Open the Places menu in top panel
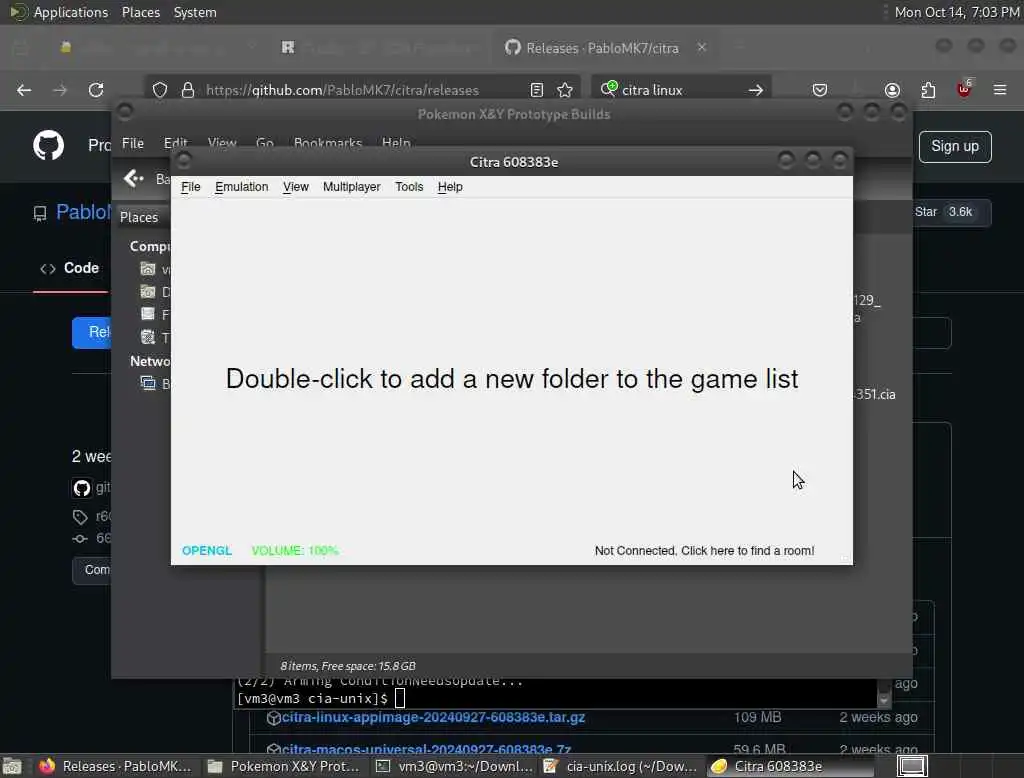Image resolution: width=1024 pixels, height=778 pixels. pyautogui.click(x=140, y=12)
